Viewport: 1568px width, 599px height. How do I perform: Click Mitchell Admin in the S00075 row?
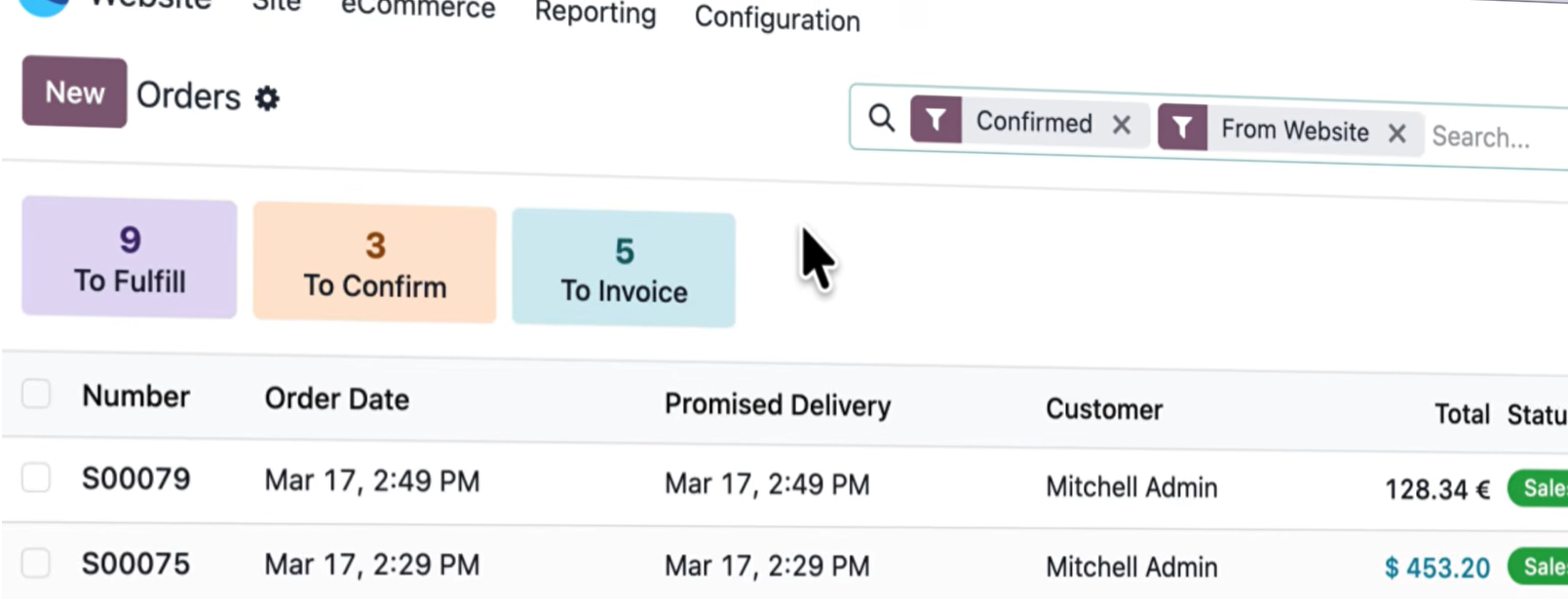click(x=1131, y=567)
